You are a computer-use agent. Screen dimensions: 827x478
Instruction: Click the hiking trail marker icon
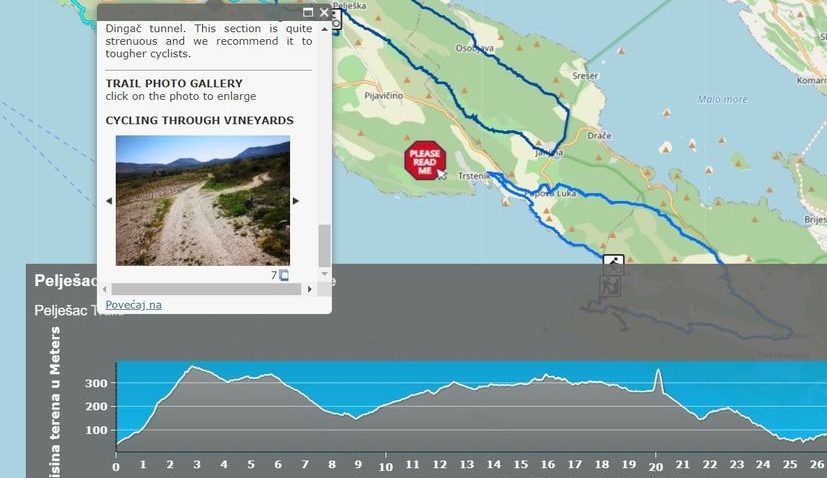click(609, 287)
